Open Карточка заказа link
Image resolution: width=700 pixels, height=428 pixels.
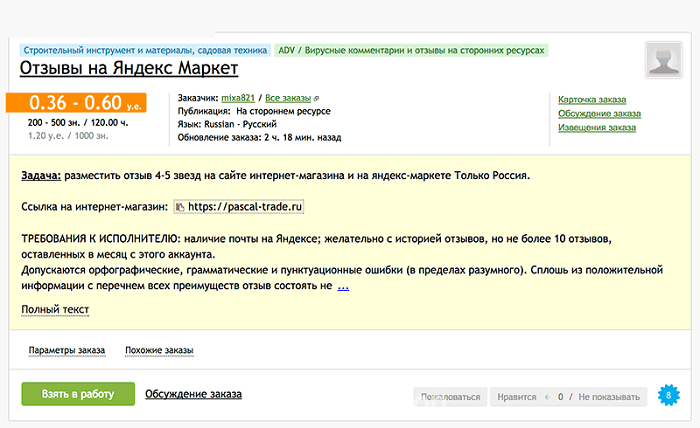(592, 100)
